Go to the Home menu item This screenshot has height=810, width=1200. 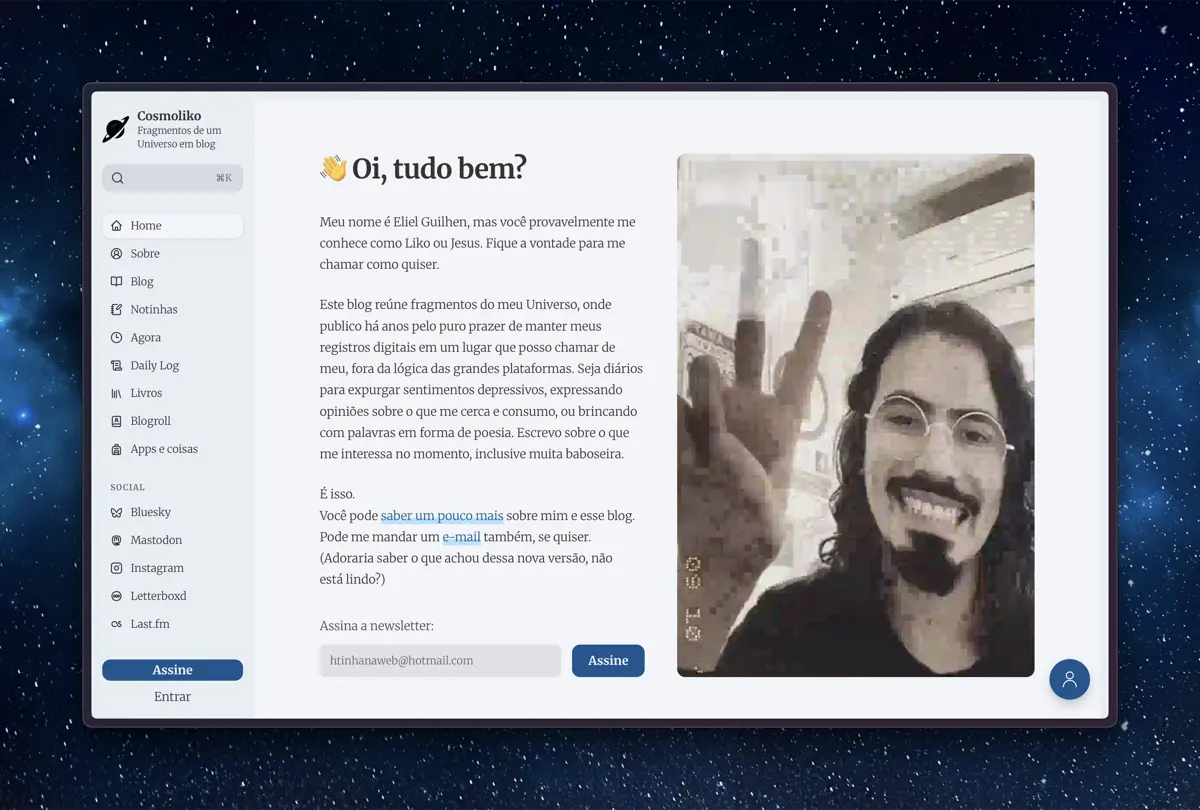point(146,226)
